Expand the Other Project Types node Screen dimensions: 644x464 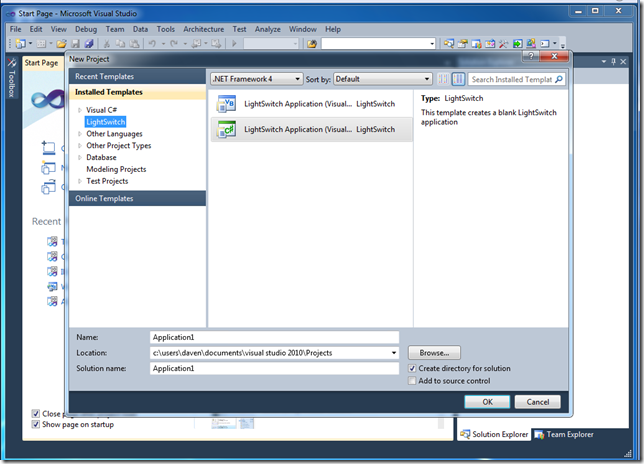click(x=80, y=145)
